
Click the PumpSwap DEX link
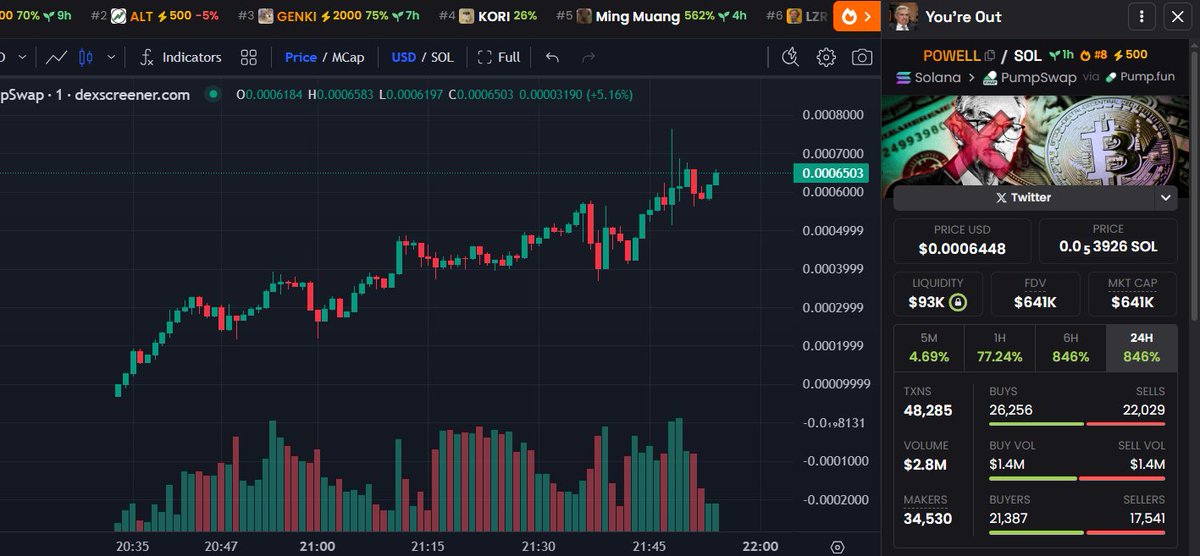tap(1029, 77)
